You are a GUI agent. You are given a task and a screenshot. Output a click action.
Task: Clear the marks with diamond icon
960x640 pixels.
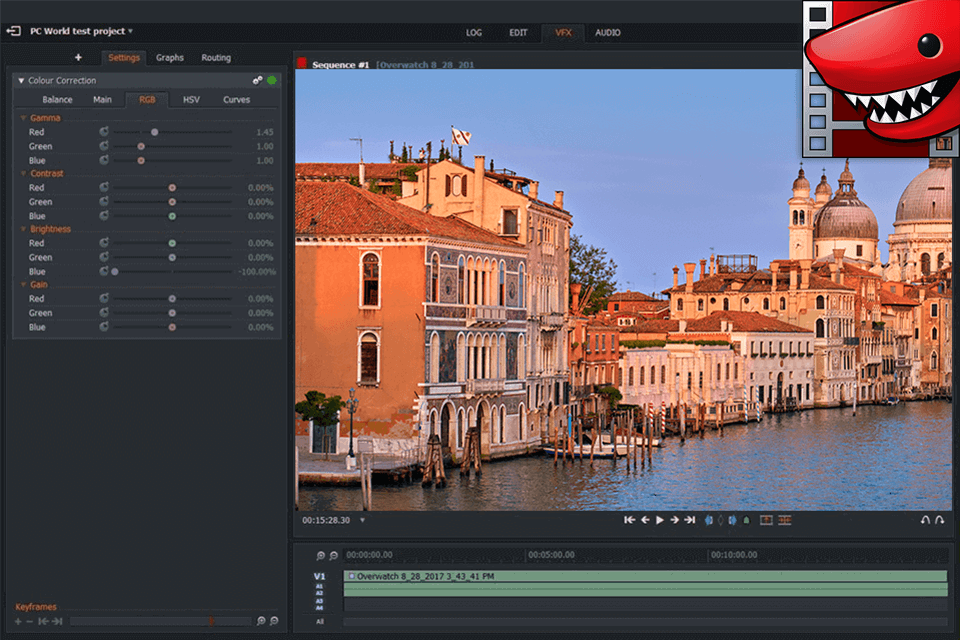[x=721, y=520]
